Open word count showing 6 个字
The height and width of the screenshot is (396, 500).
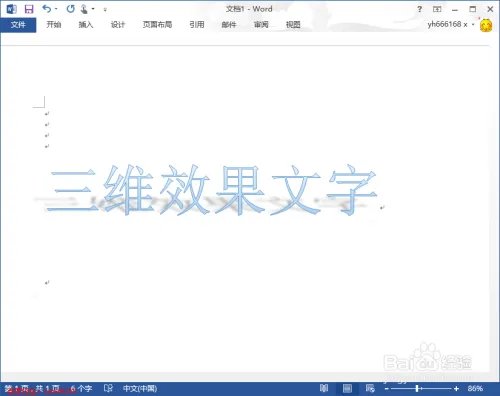click(81, 388)
